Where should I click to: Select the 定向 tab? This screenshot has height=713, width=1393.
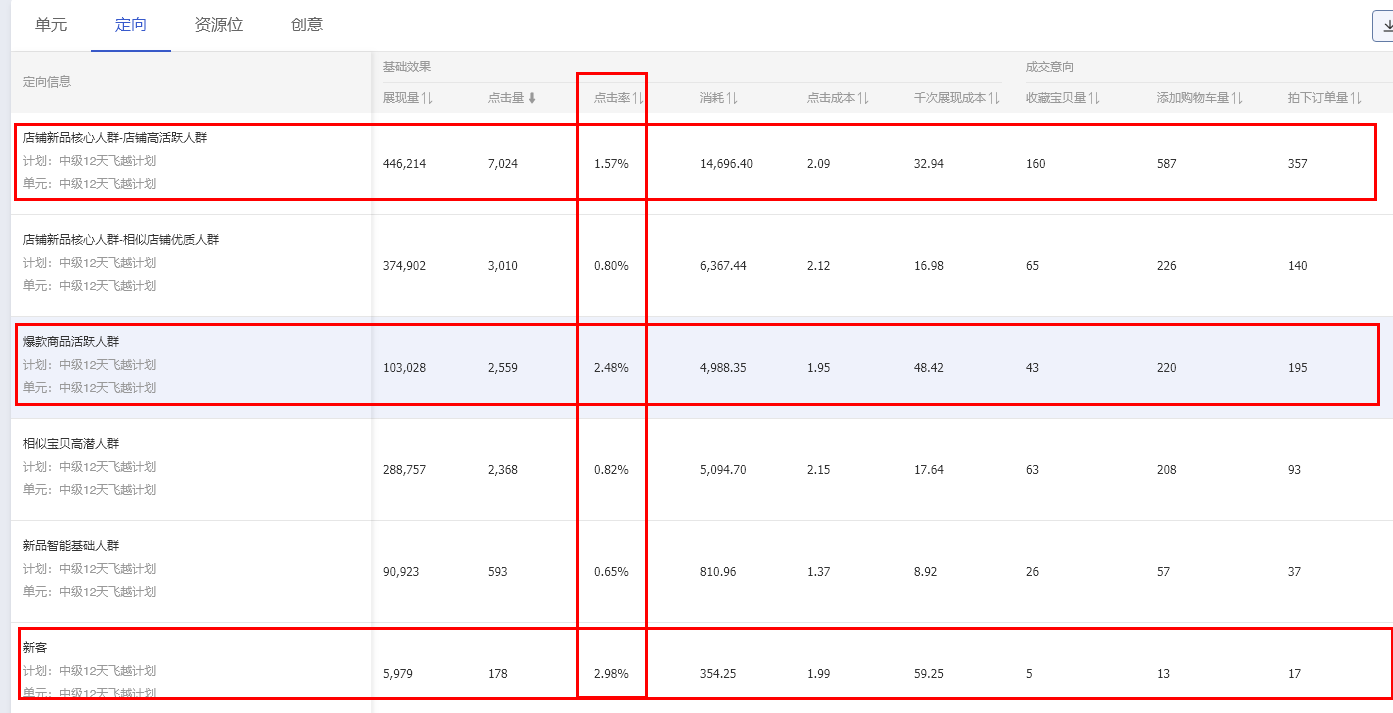(x=131, y=25)
